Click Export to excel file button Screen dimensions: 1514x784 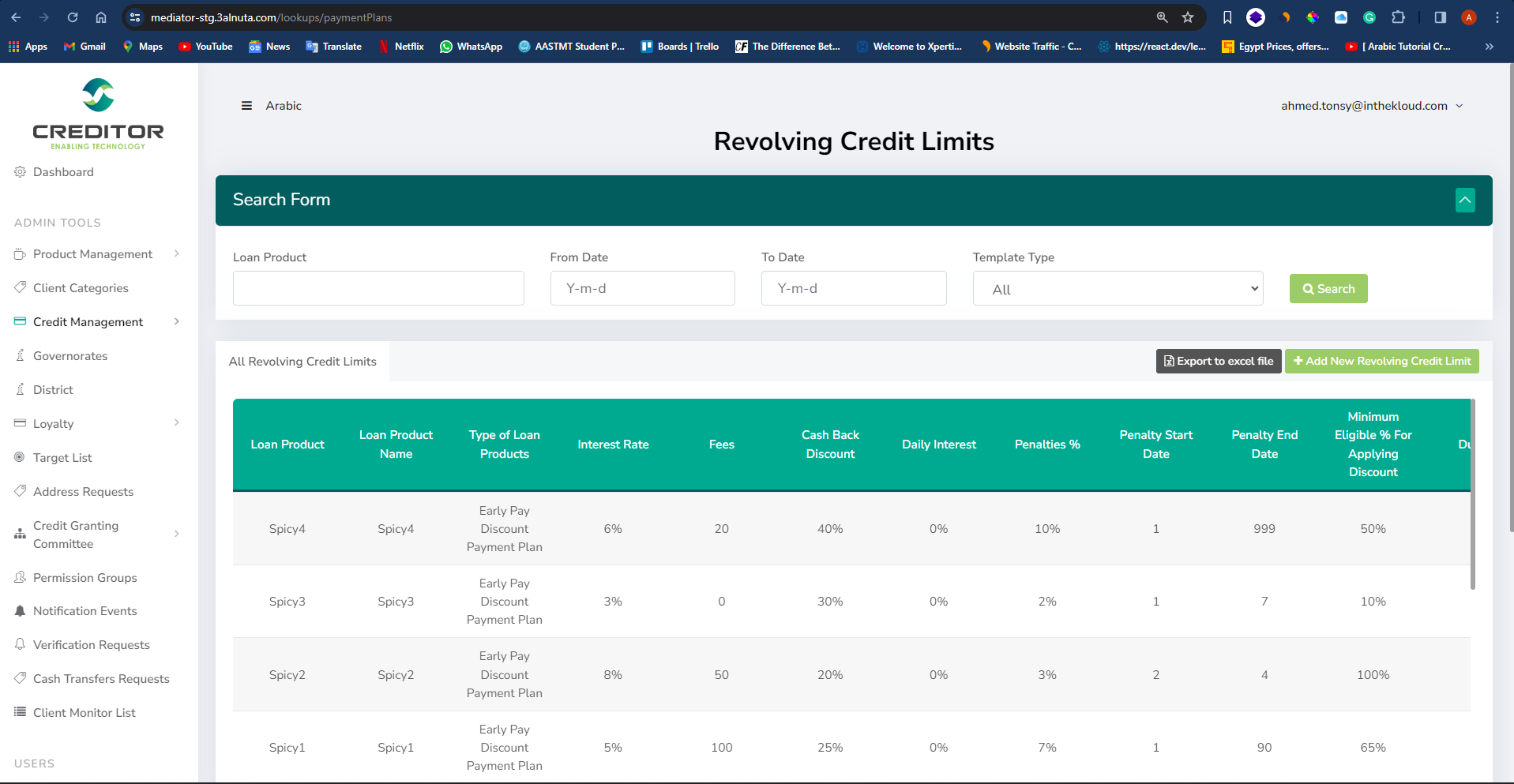point(1218,362)
